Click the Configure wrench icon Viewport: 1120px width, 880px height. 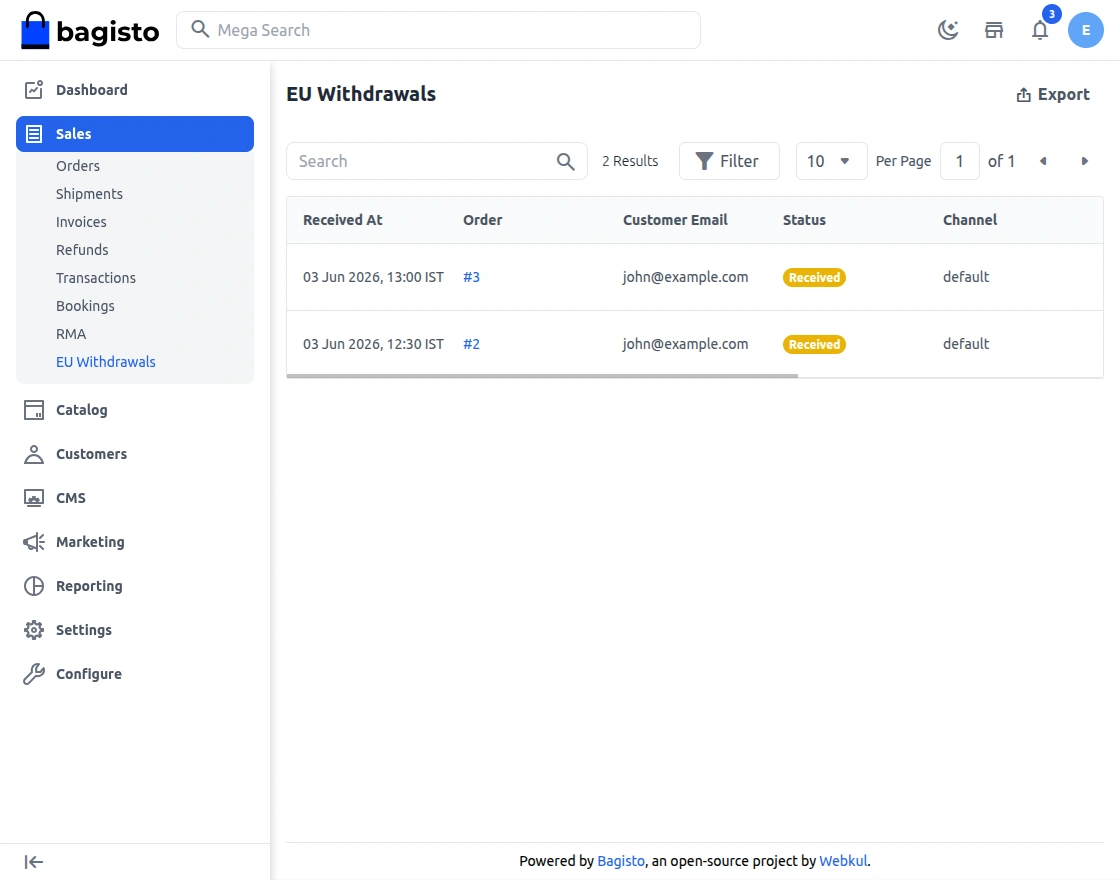pos(34,674)
